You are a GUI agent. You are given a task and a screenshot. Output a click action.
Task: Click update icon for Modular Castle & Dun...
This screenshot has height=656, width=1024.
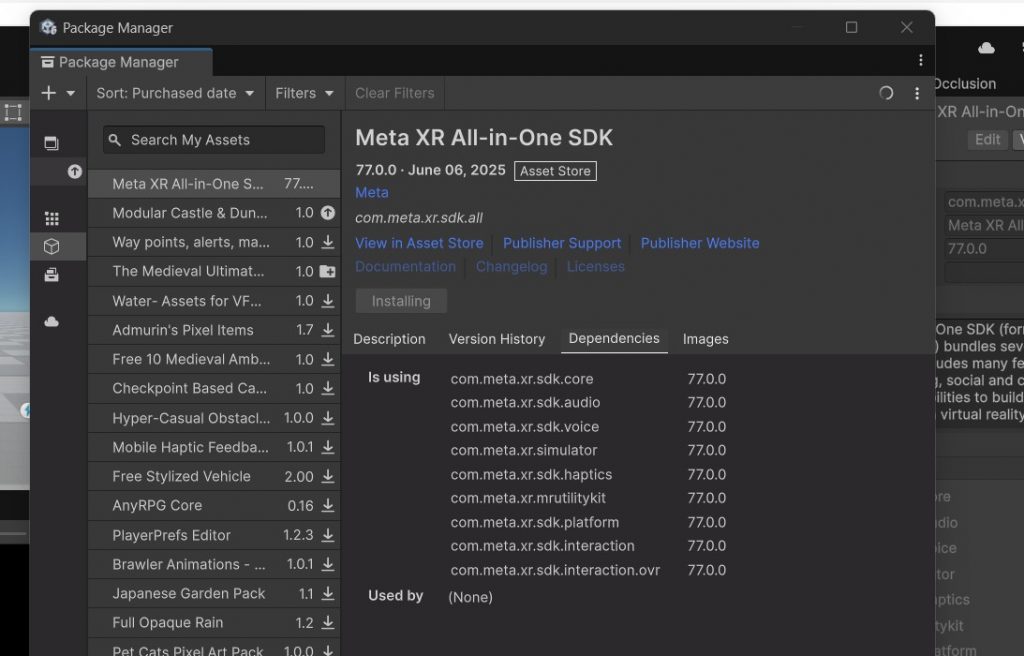coord(328,212)
